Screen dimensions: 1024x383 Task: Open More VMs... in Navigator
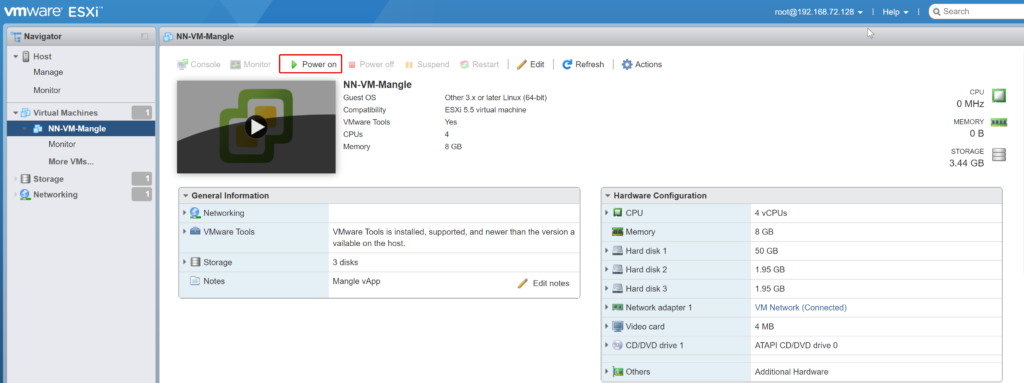coord(71,161)
